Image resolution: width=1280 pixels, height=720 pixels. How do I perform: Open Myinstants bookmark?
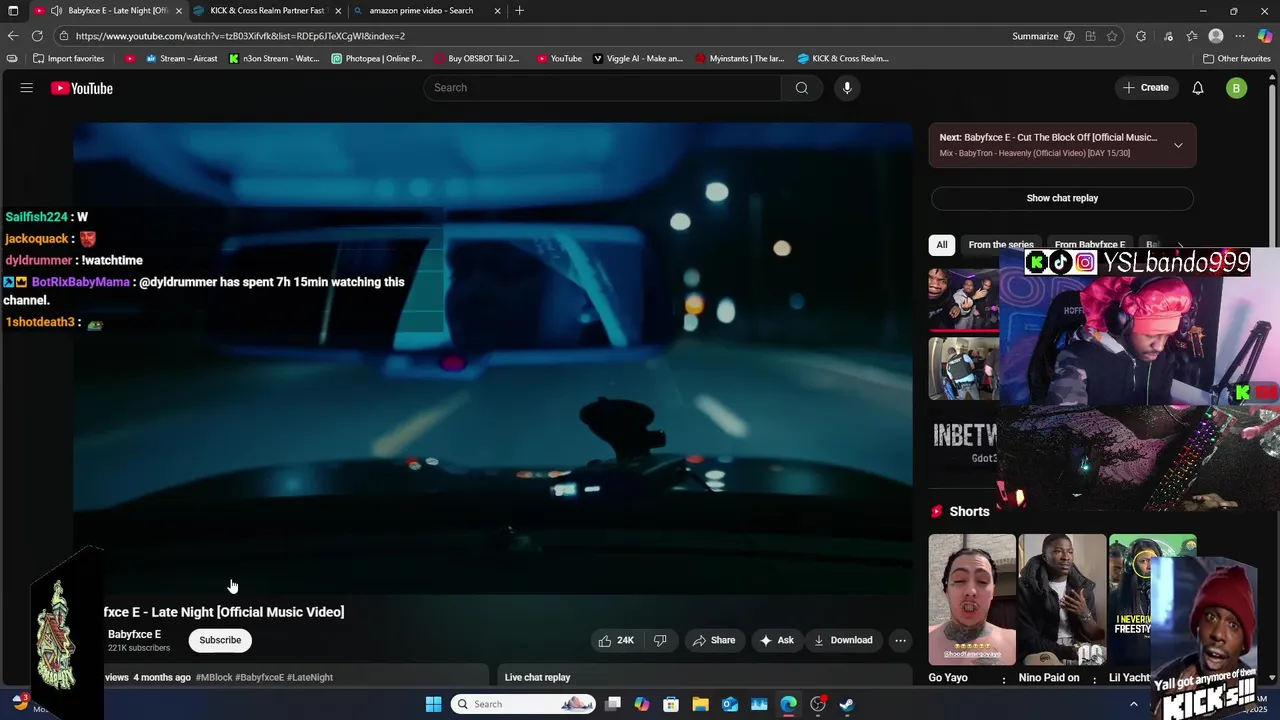(x=740, y=58)
